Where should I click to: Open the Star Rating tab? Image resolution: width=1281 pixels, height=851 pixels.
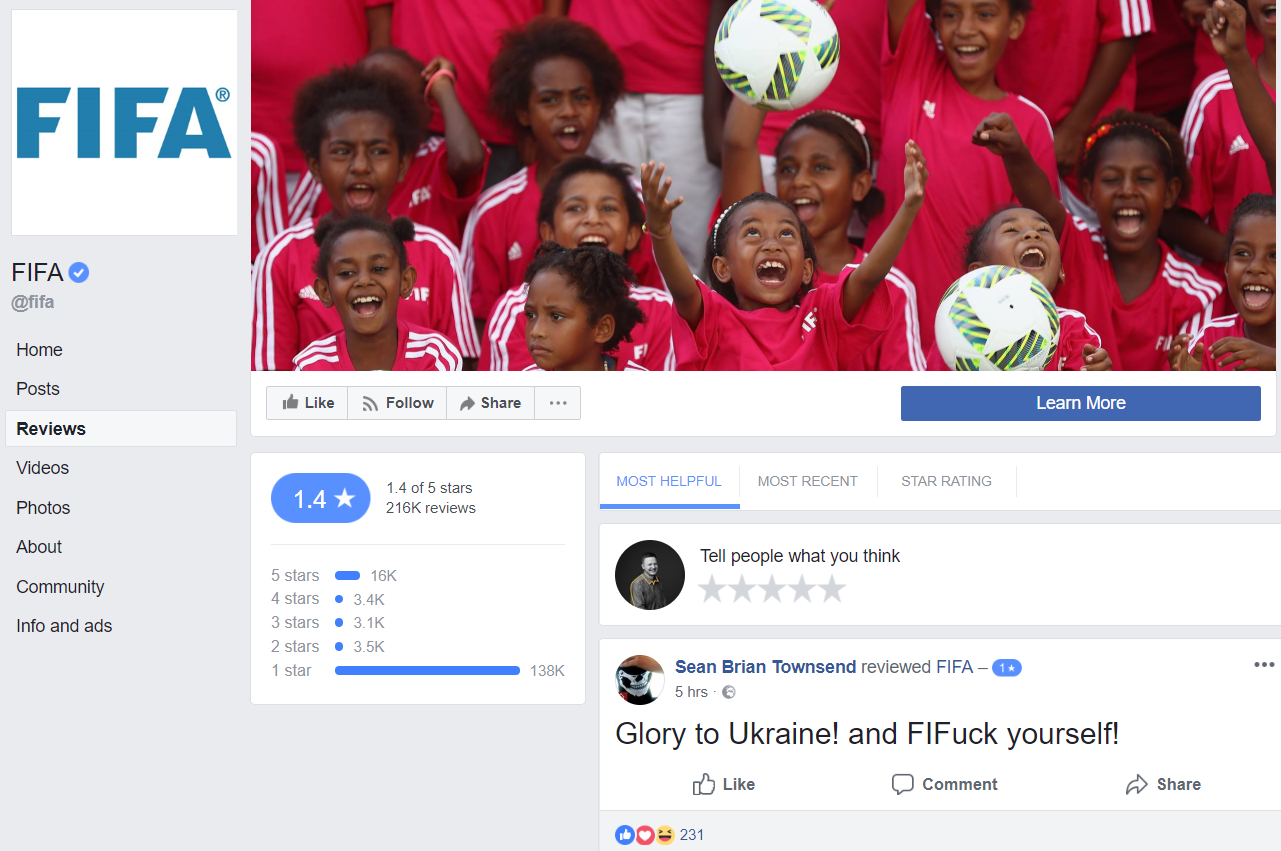pos(946,481)
